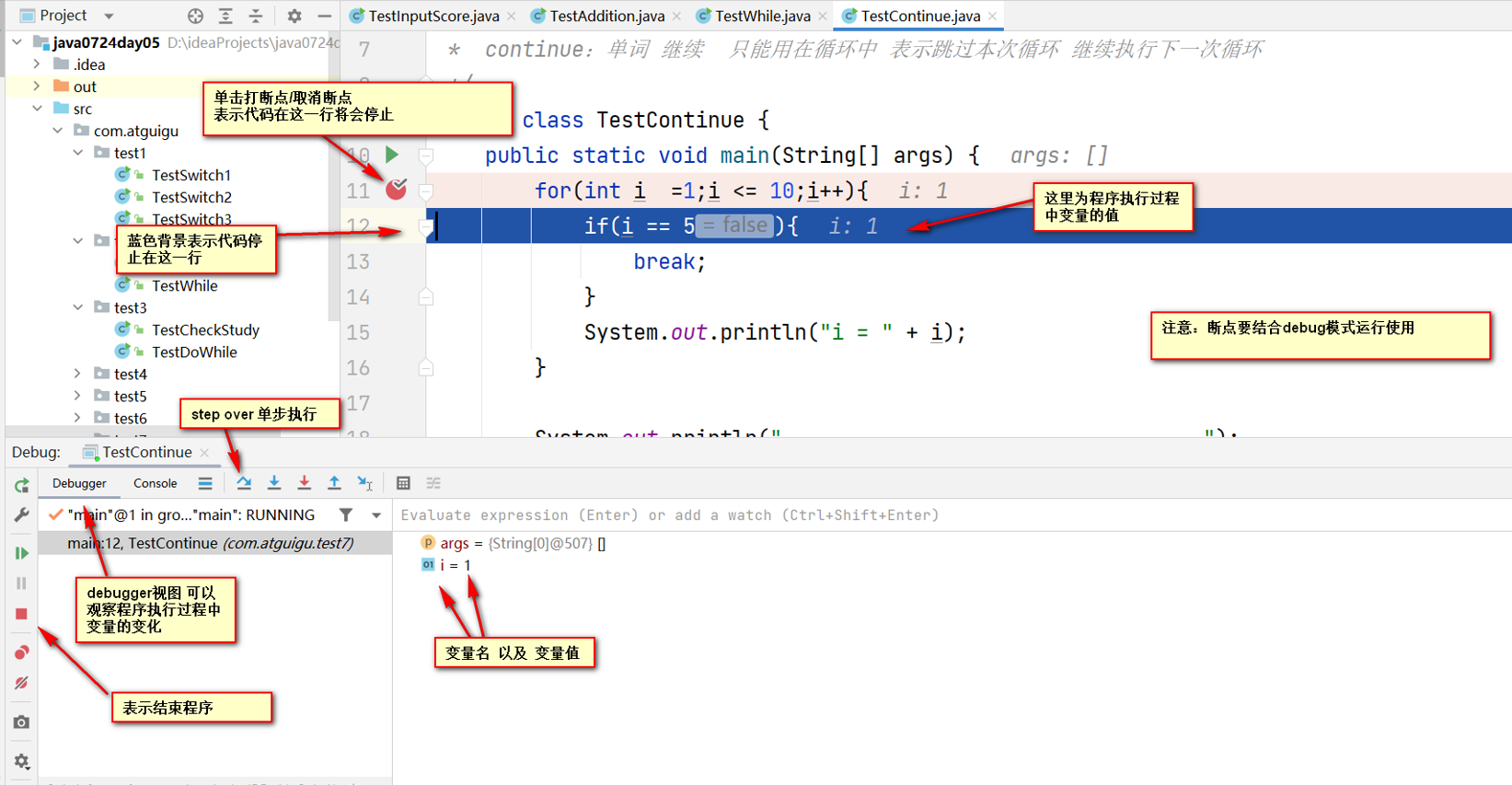Resume the program with the green icon

point(21,553)
